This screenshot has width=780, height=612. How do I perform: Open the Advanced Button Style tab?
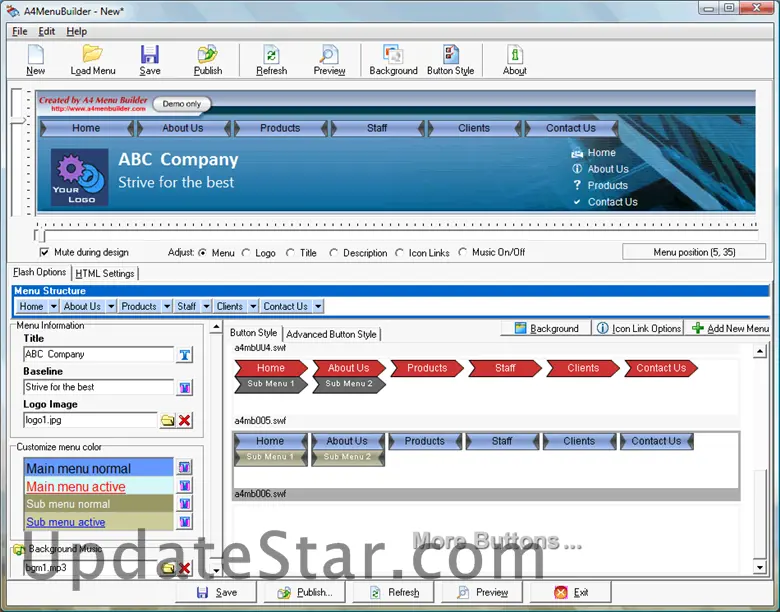(x=331, y=334)
